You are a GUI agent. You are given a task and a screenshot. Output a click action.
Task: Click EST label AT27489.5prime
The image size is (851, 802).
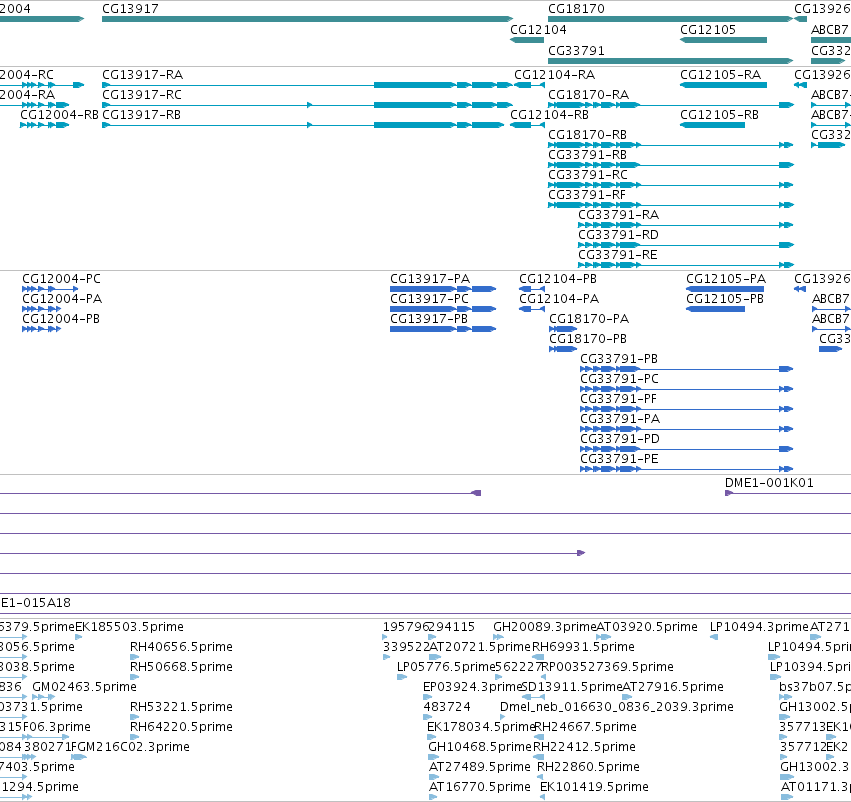[x=480, y=767]
